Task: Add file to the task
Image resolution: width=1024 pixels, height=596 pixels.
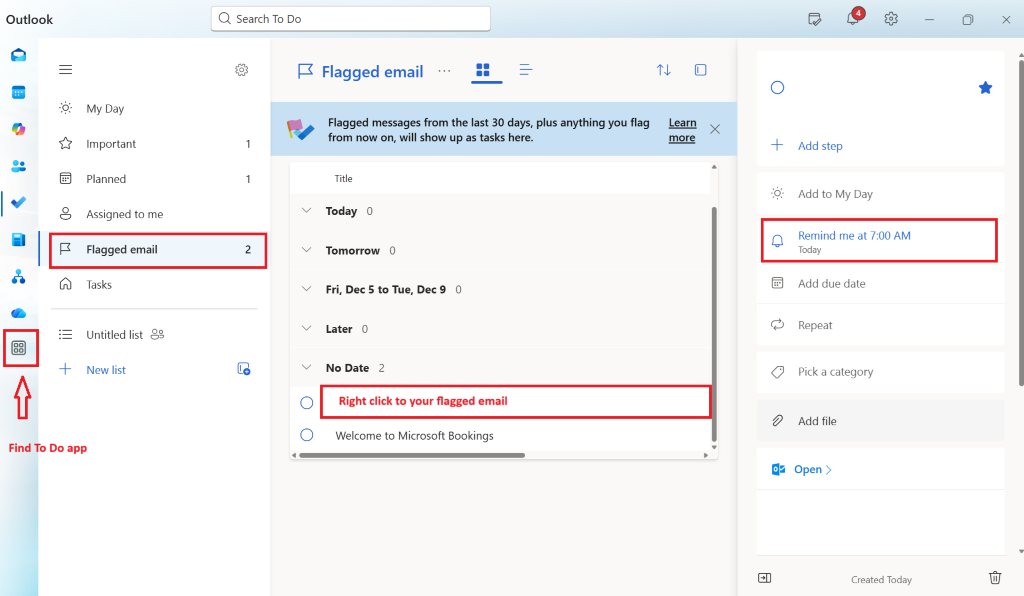Action: tap(880, 421)
